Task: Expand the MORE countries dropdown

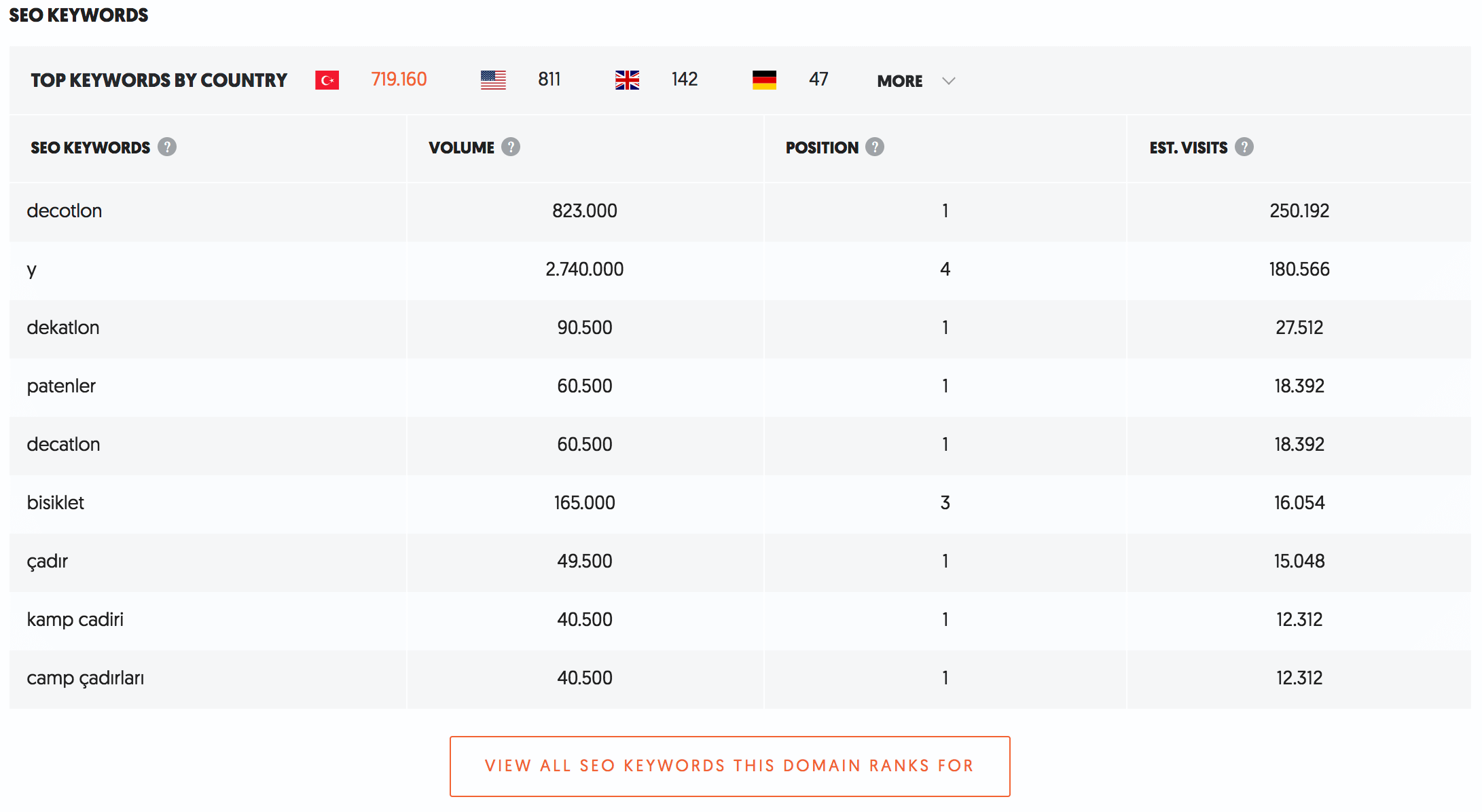Action: click(x=916, y=81)
